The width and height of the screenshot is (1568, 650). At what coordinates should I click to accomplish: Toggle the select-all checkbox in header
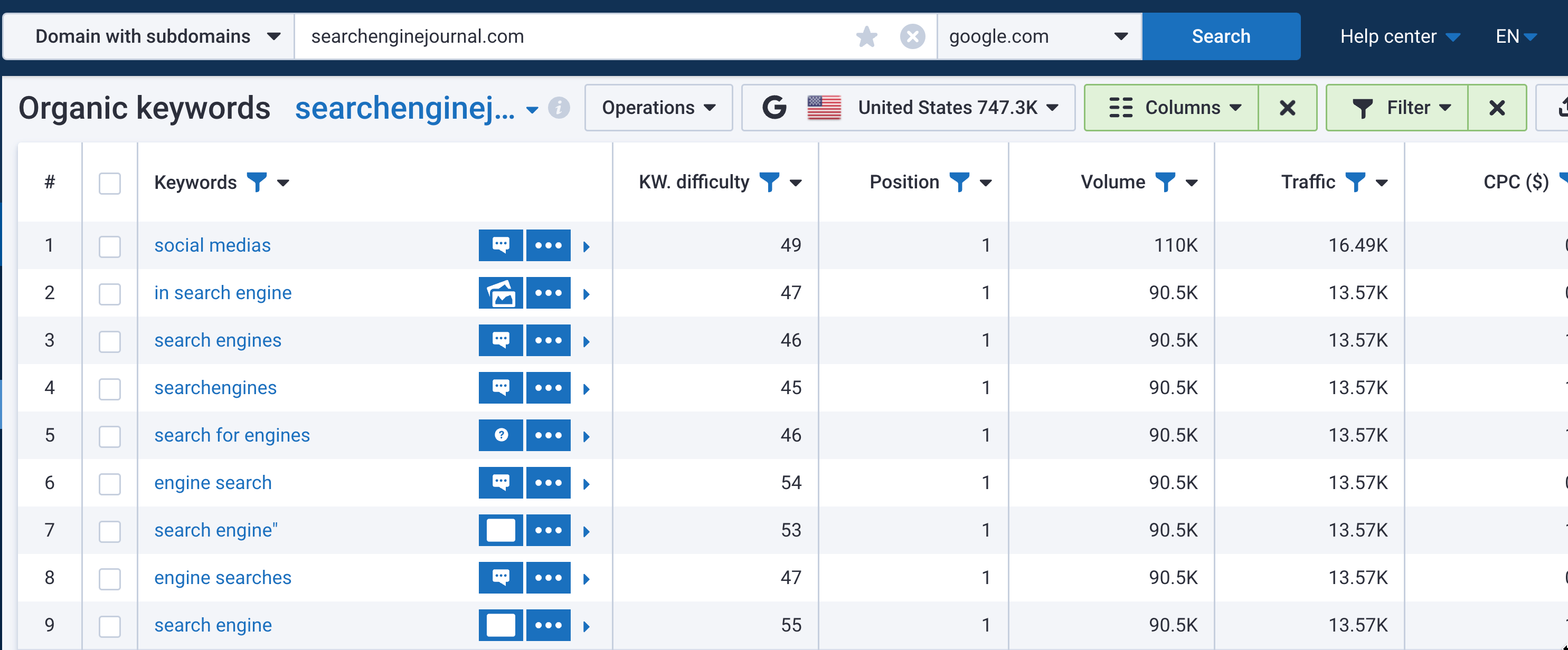coord(110,183)
